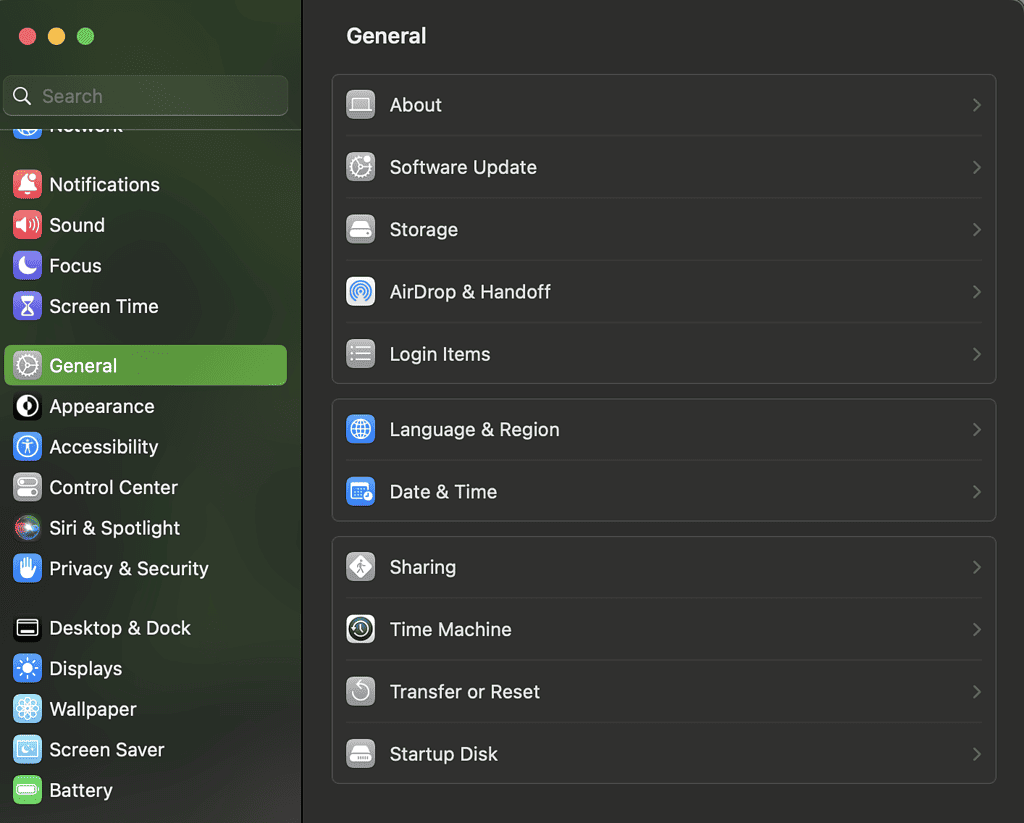Image resolution: width=1024 pixels, height=823 pixels.
Task: Click the Time Machine clock icon
Action: 360,629
